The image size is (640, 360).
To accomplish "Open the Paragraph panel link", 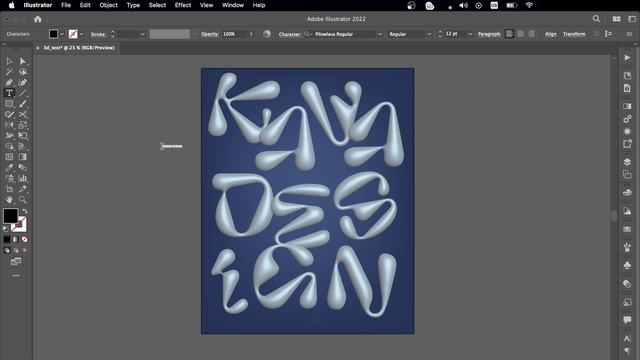I will [489, 34].
